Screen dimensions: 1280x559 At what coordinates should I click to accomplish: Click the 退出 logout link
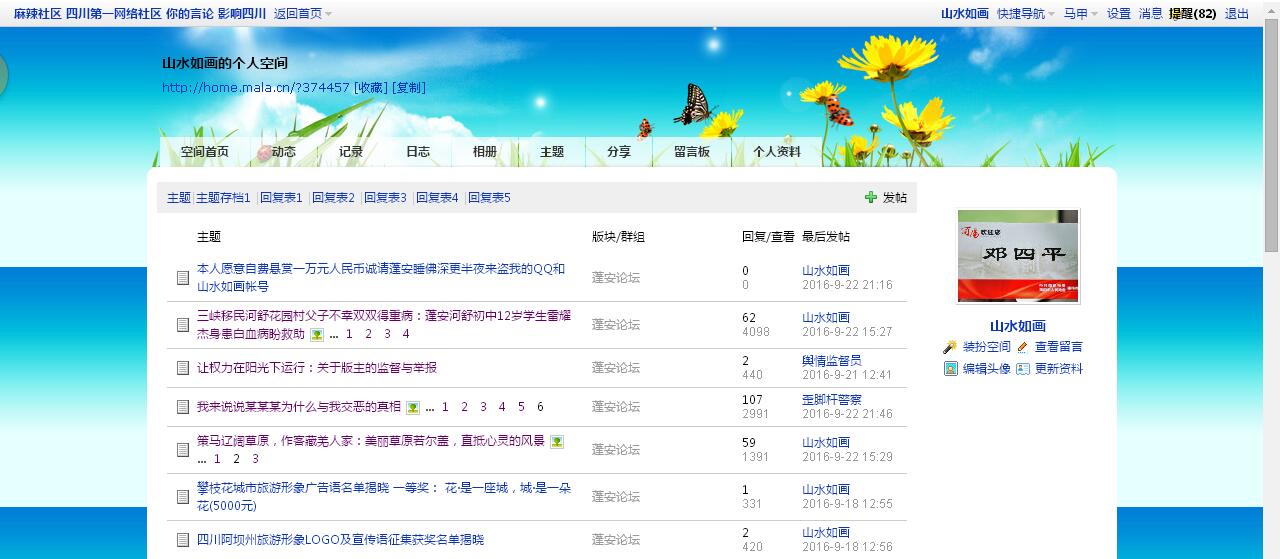[1237, 14]
